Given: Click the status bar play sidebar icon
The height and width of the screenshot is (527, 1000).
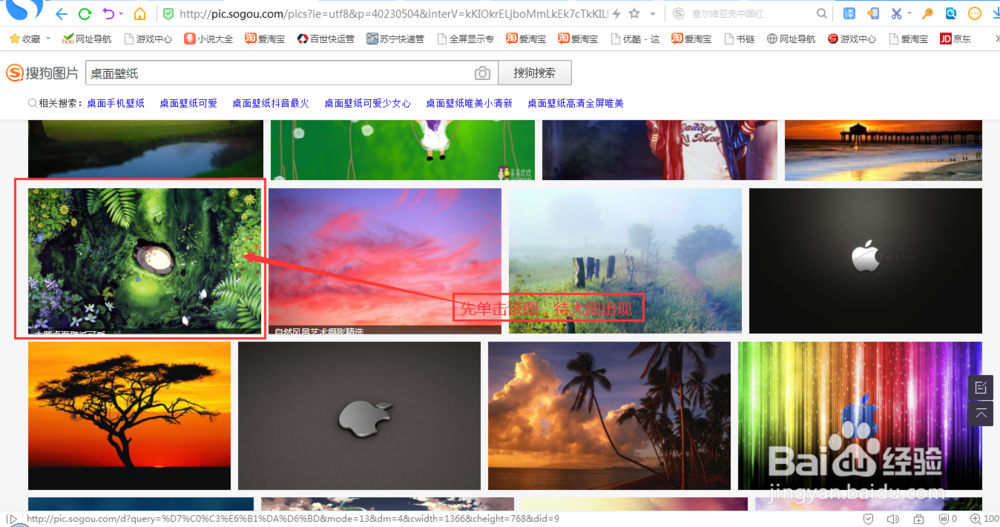Looking at the screenshot, I should (x=11, y=519).
